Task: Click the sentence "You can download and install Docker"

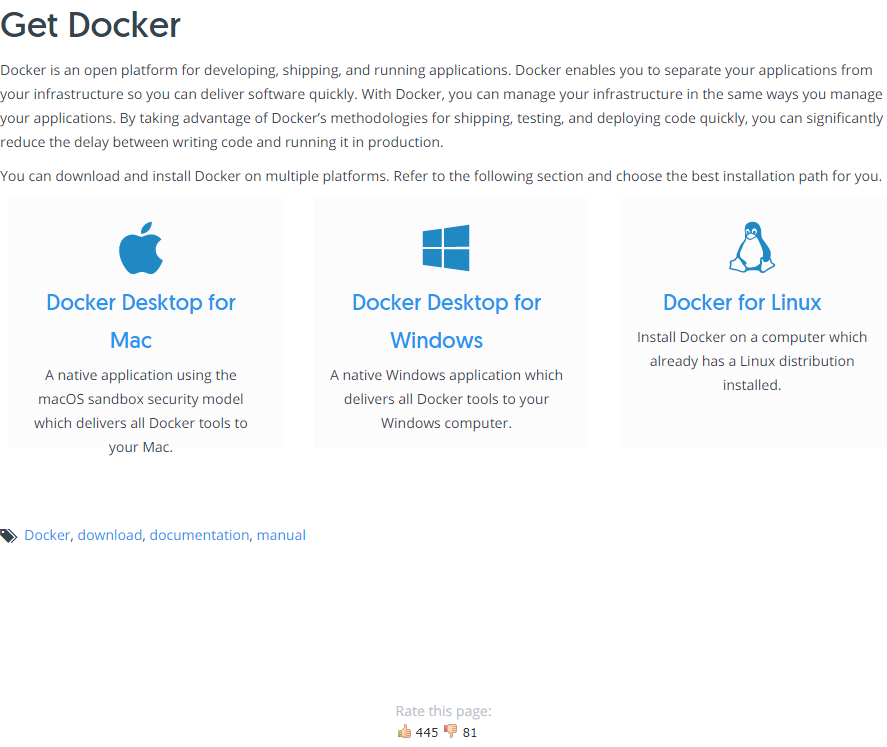Action: pyautogui.click(x=441, y=176)
